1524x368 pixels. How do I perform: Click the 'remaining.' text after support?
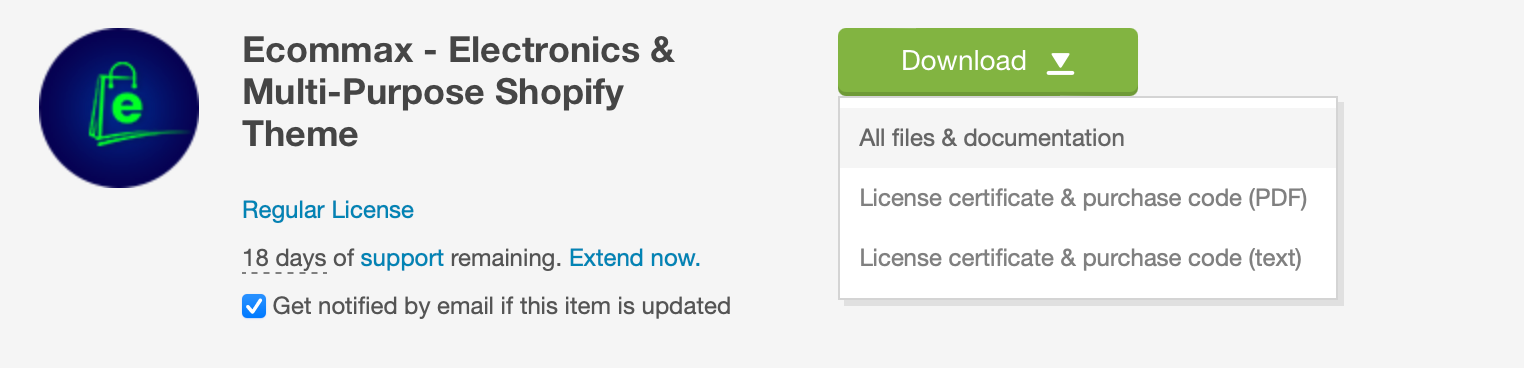pyautogui.click(x=506, y=259)
